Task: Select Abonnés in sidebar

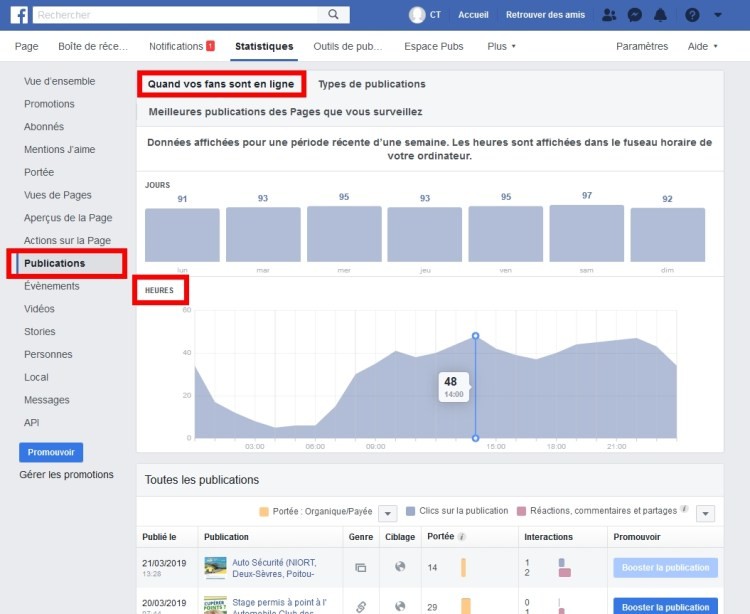Action: coord(44,127)
